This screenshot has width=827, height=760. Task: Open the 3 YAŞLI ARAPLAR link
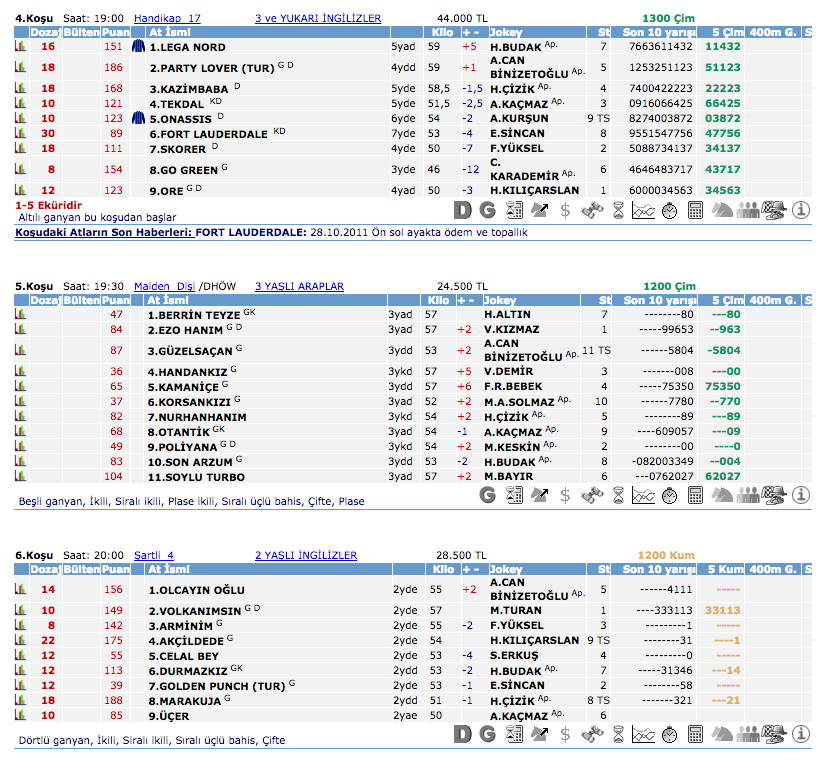[x=299, y=286]
